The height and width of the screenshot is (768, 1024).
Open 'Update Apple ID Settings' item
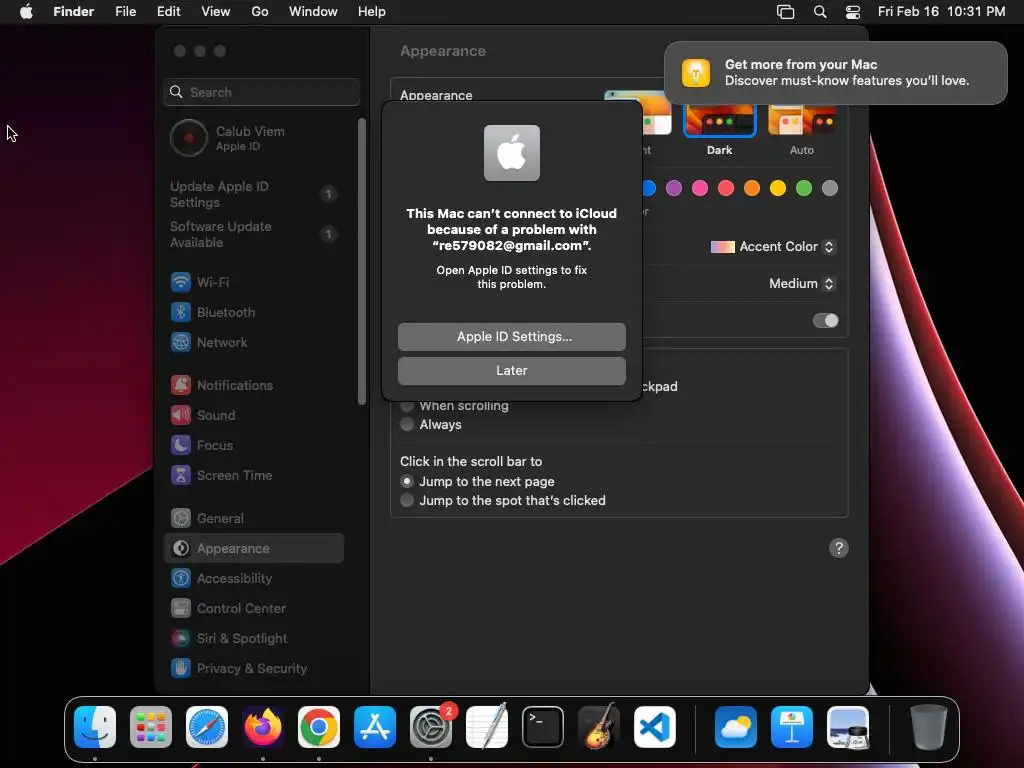[253, 194]
